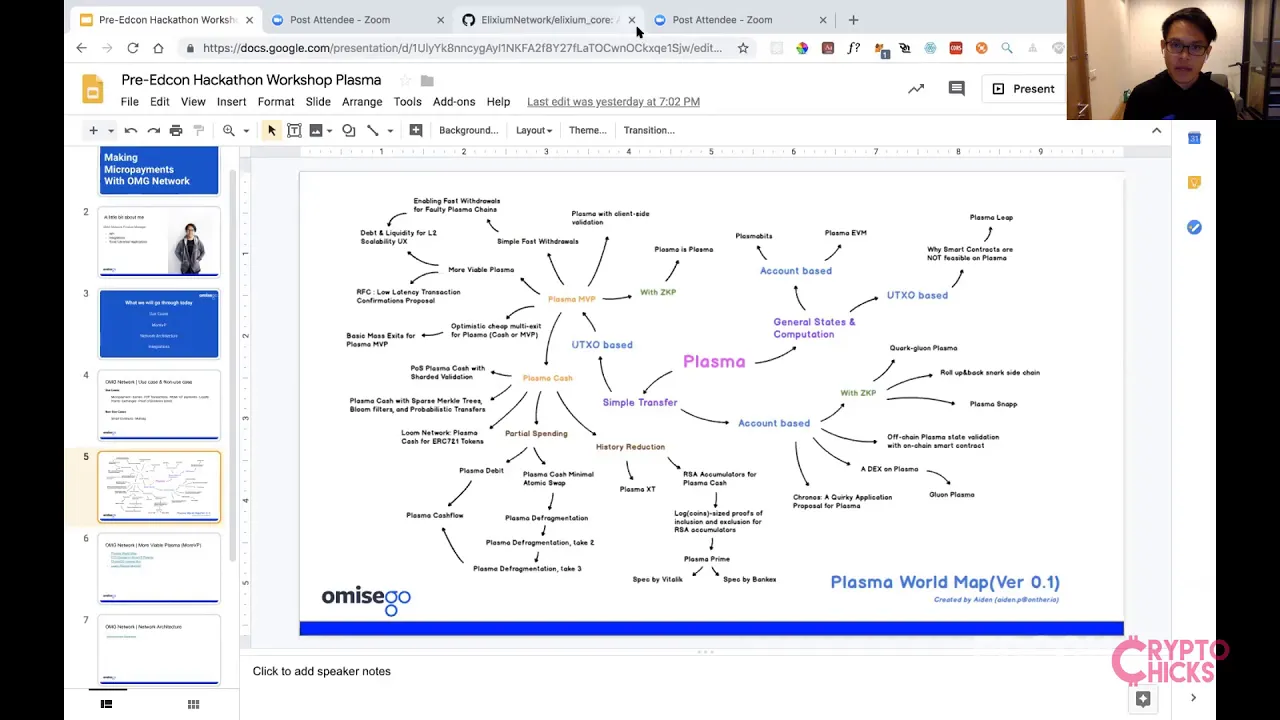Start slideshow with Present button
The width and height of the screenshot is (1280, 720).
tap(1023, 89)
